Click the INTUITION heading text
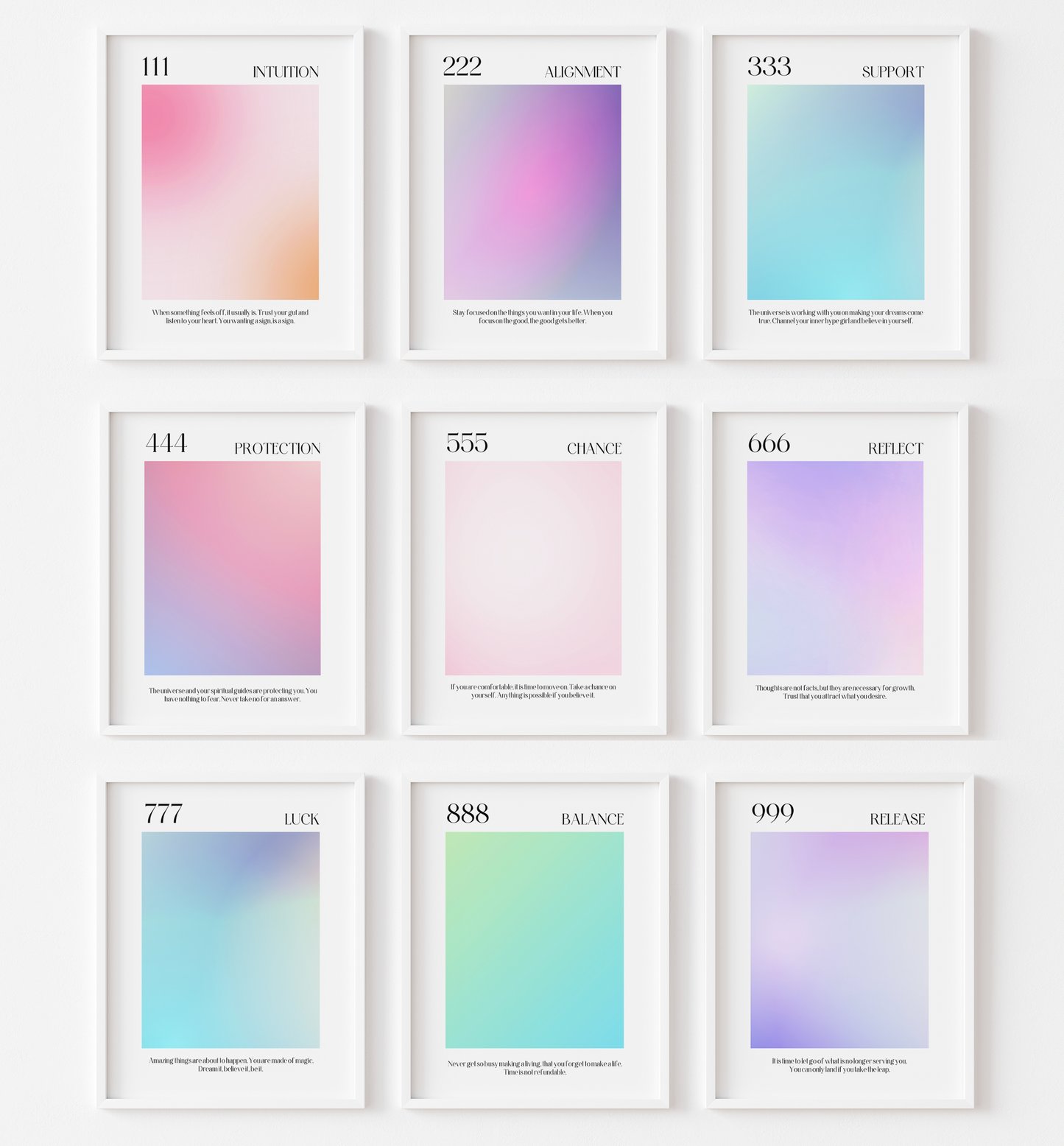The width and height of the screenshot is (1064, 1146). click(286, 72)
